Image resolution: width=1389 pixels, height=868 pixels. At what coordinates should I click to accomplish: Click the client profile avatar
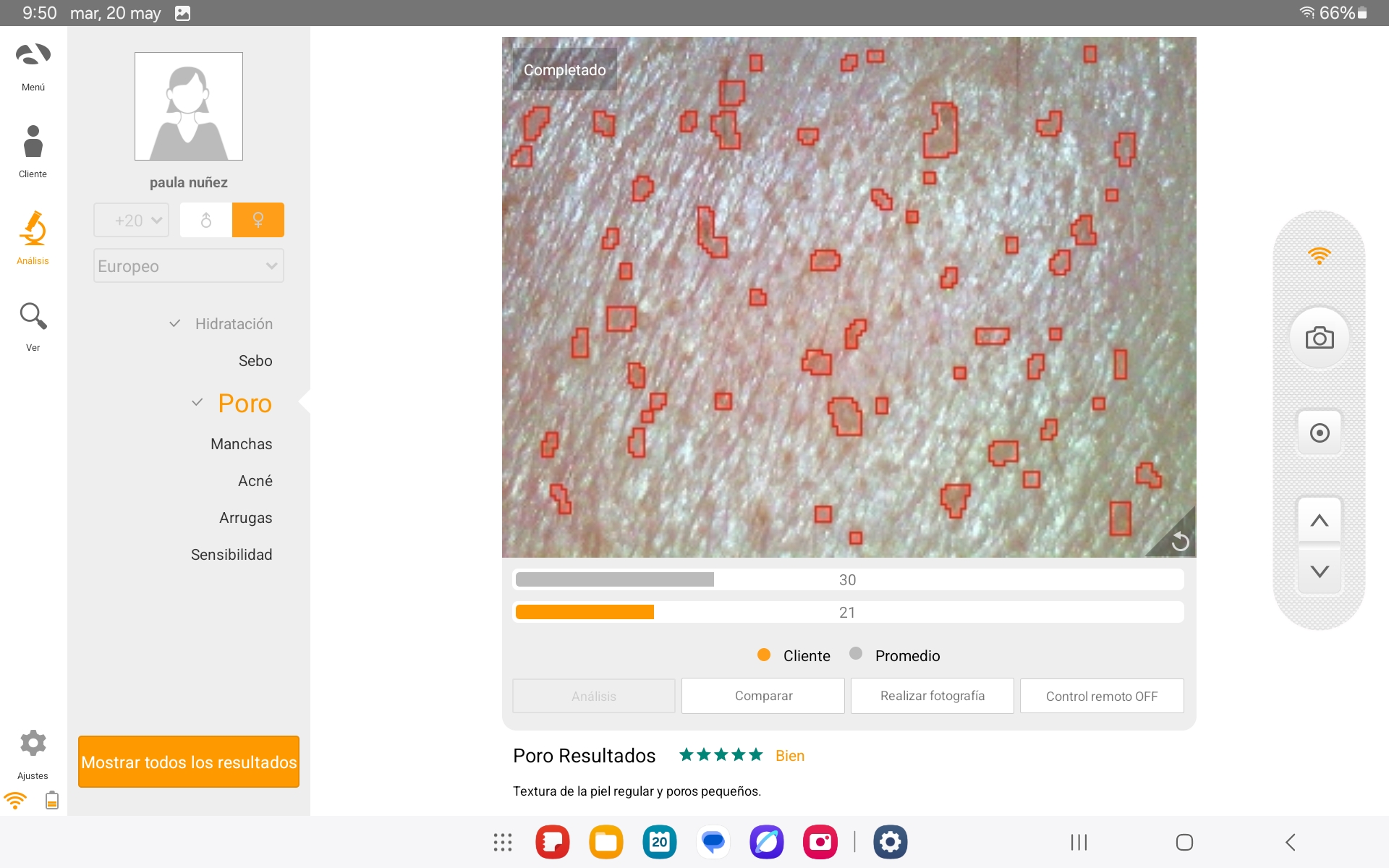(x=189, y=106)
